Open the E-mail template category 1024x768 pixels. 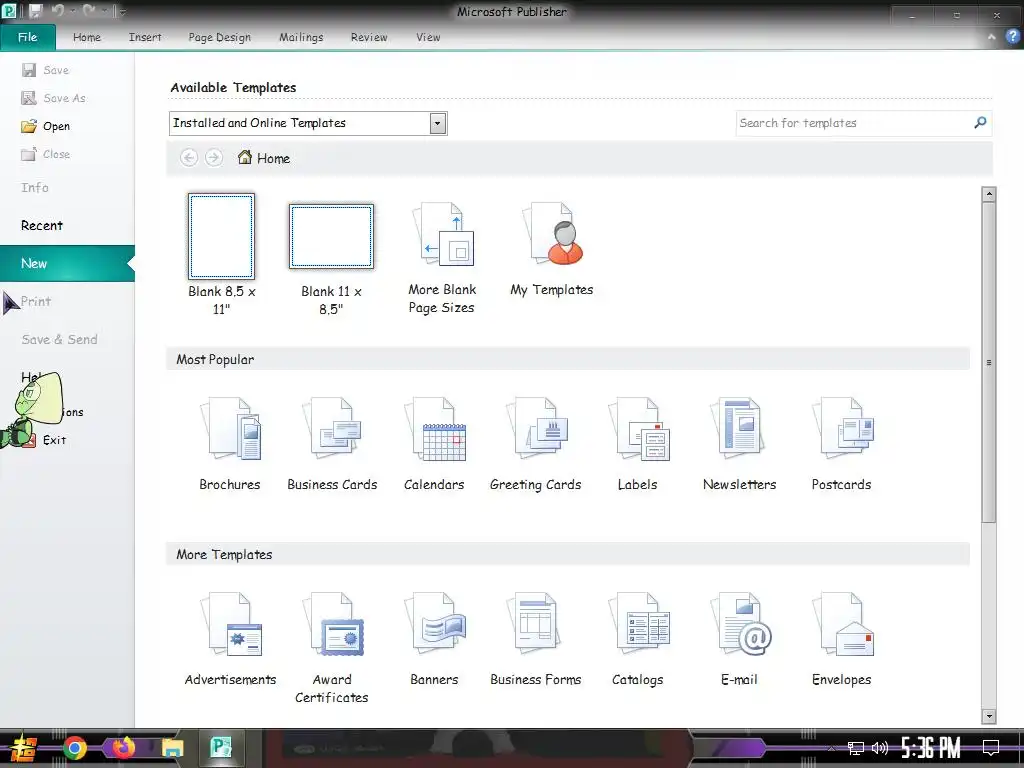pyautogui.click(x=740, y=639)
